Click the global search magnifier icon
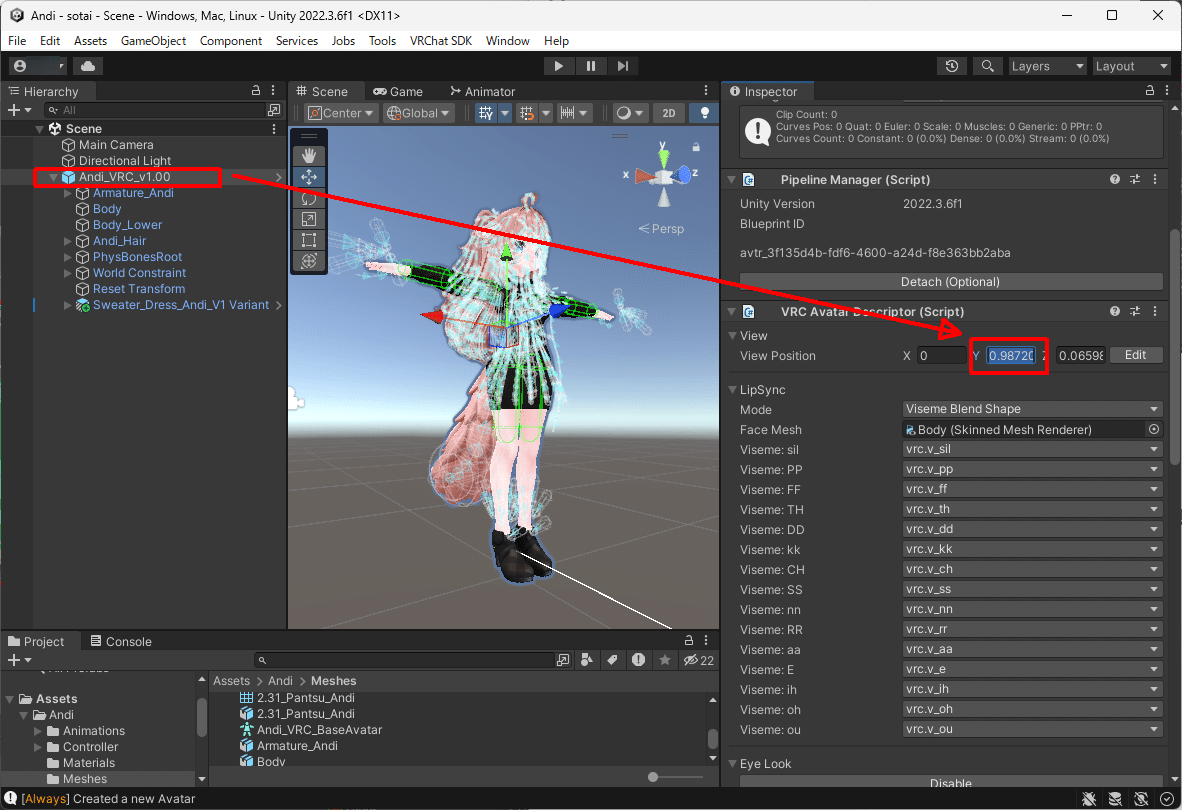The height and width of the screenshot is (810, 1182). point(988,66)
